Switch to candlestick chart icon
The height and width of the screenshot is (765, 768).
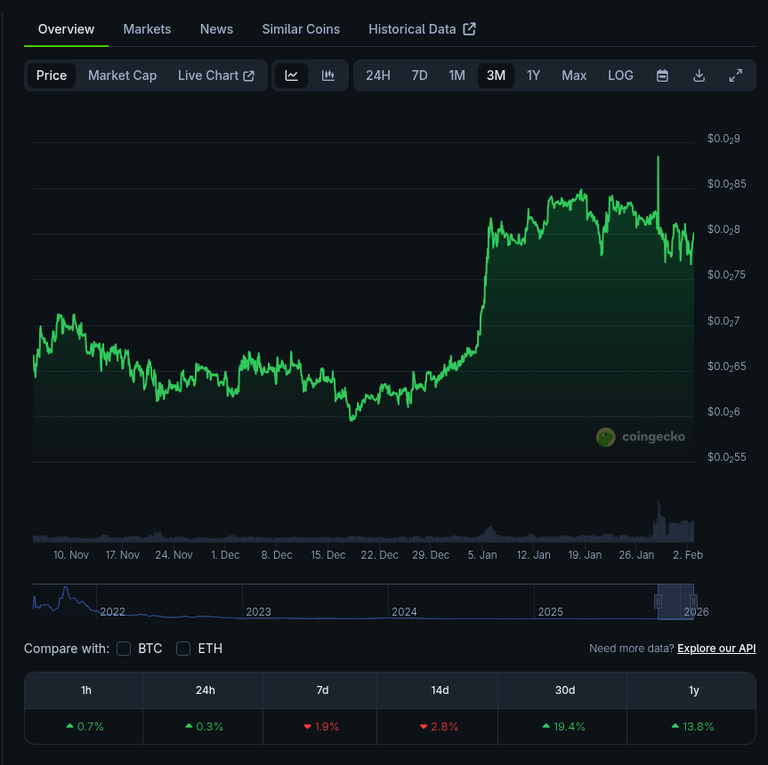click(x=328, y=76)
